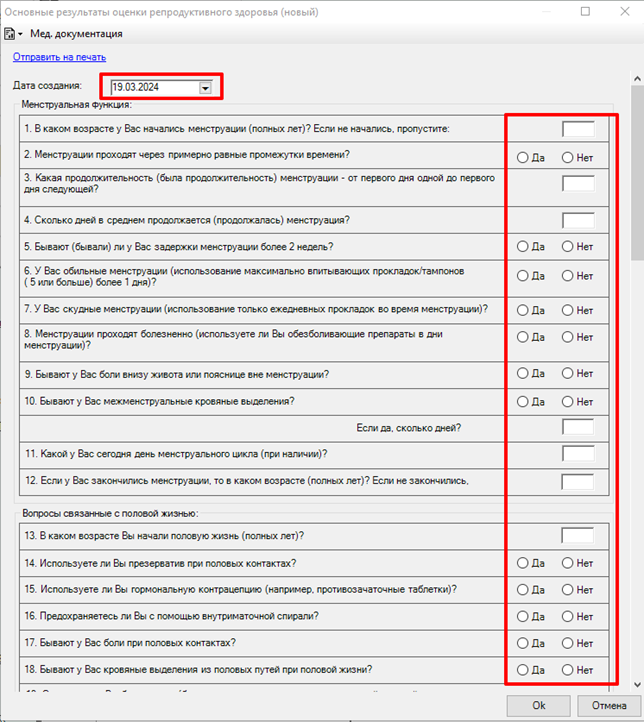Select Да for question 2 equal intervals

coord(531,158)
